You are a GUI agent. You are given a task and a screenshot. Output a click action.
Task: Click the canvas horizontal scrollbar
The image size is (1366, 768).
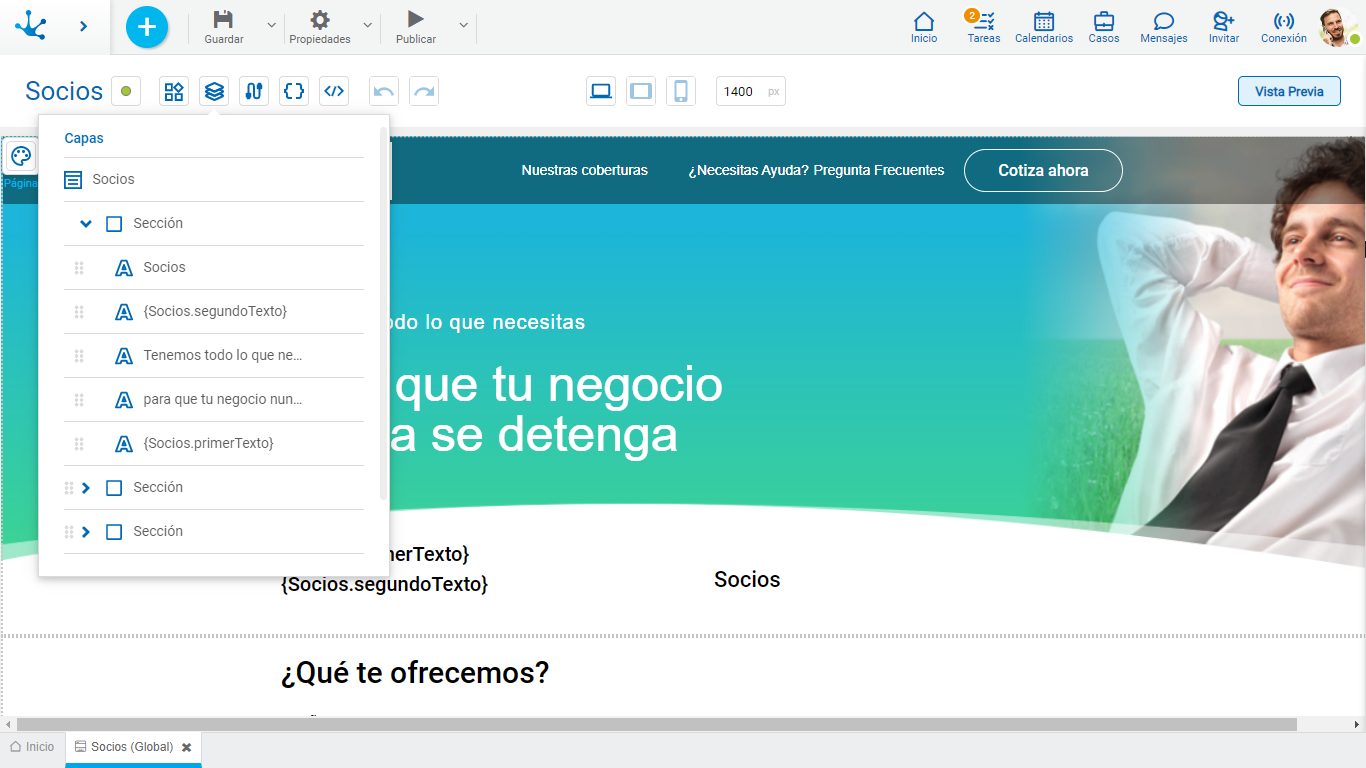[656, 724]
